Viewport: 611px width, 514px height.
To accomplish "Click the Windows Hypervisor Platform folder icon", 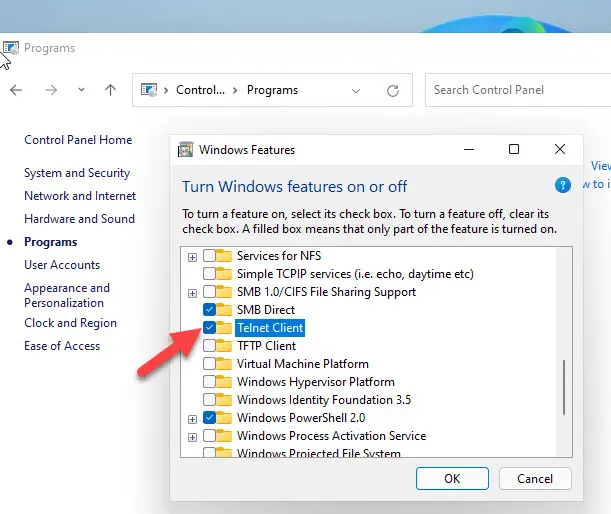I will coord(224,382).
